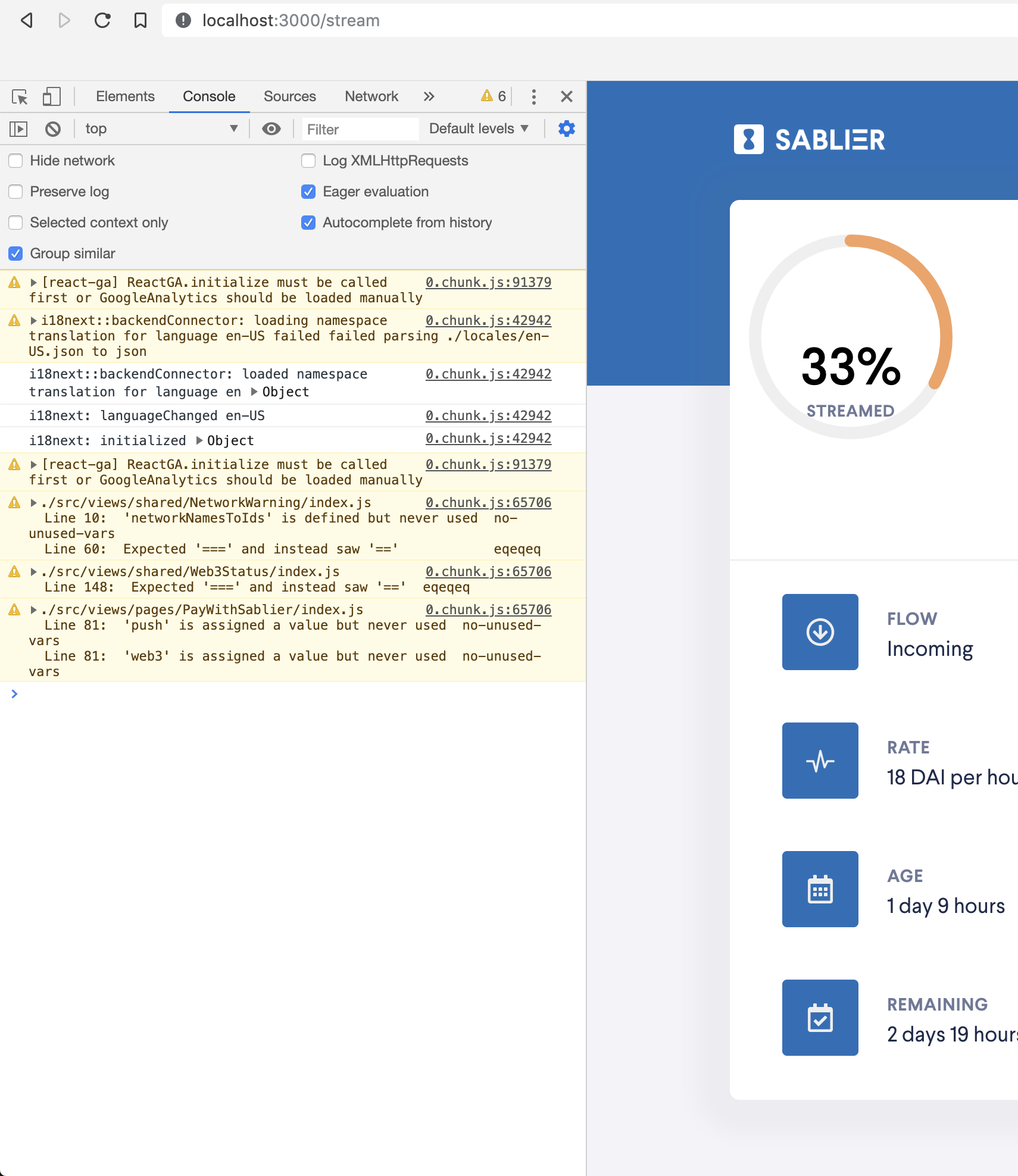Expand Object in loaded namespace log
The image size is (1018, 1176).
click(x=254, y=392)
